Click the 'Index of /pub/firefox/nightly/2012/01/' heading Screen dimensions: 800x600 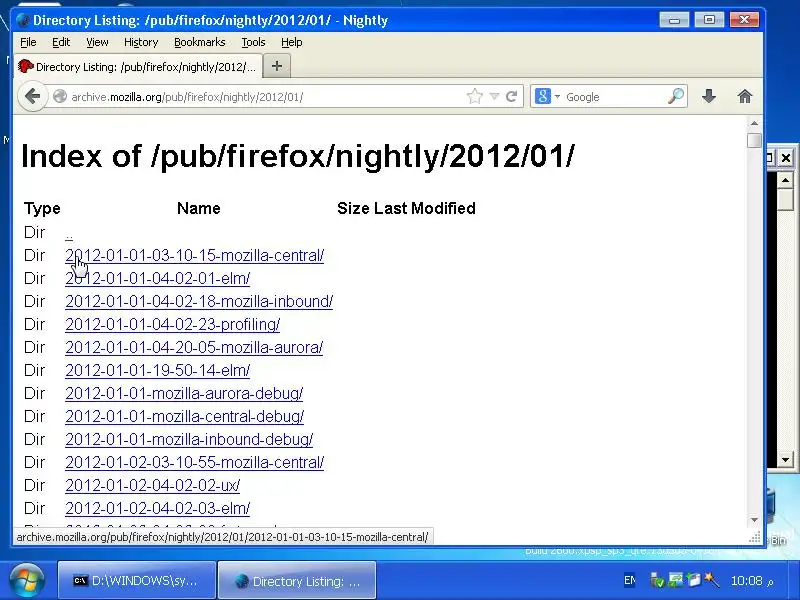(298, 156)
